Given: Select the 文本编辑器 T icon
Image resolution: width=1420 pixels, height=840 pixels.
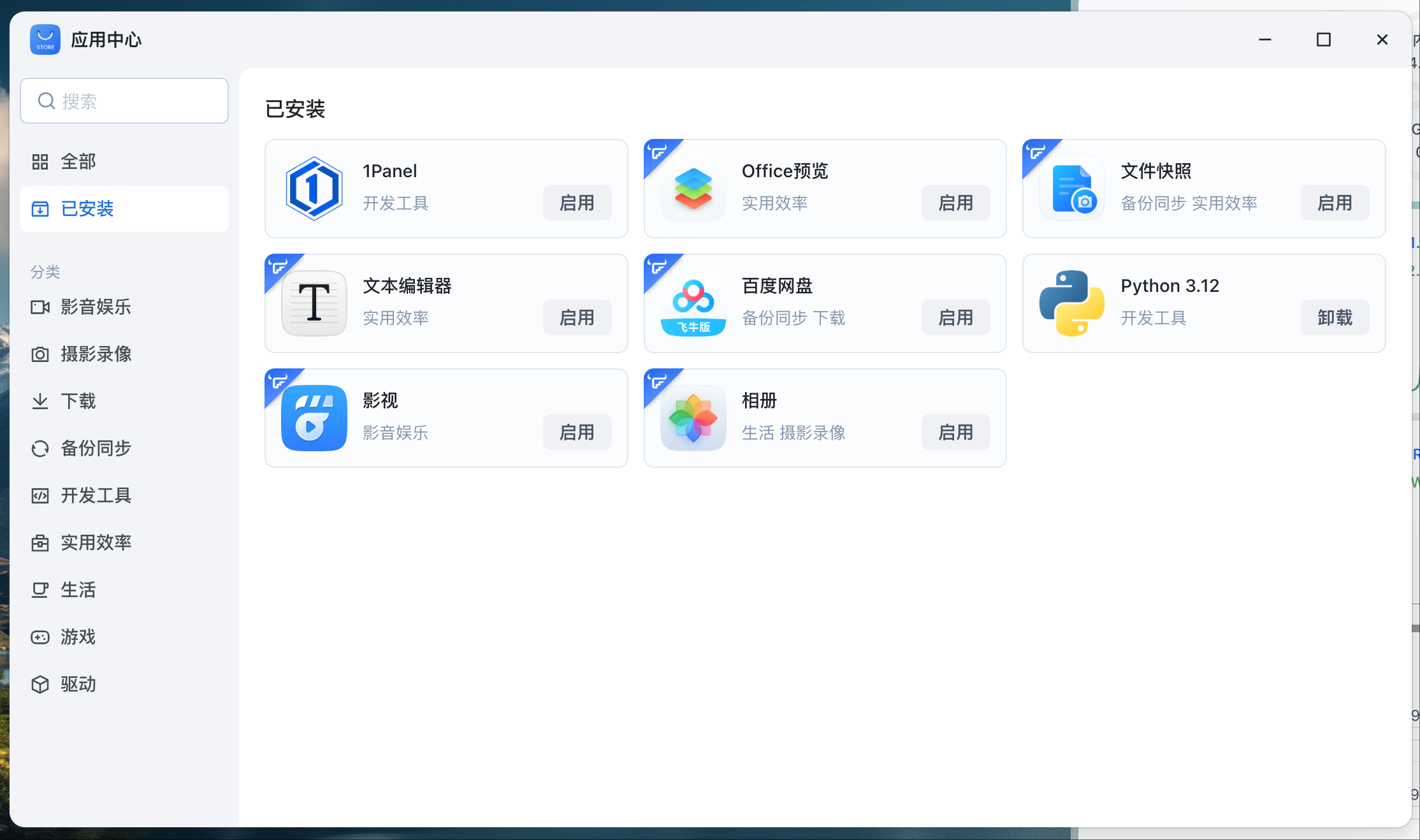Looking at the screenshot, I should pos(314,303).
